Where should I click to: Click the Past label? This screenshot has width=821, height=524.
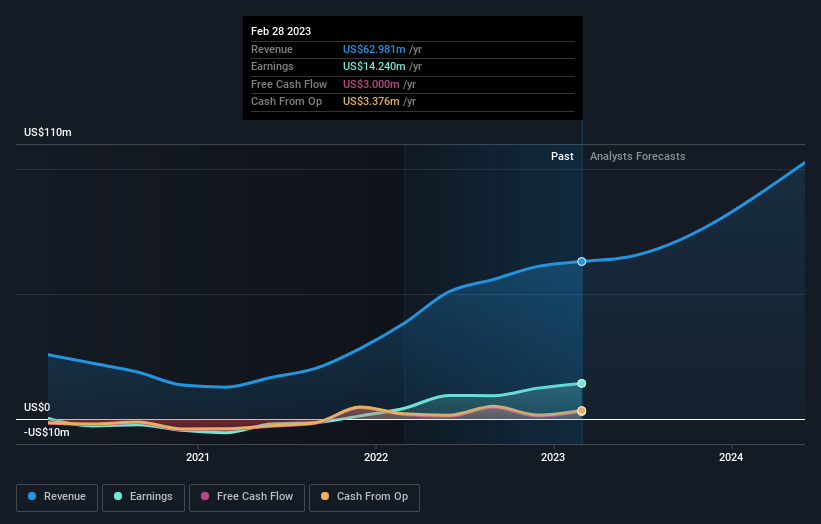[x=562, y=156]
